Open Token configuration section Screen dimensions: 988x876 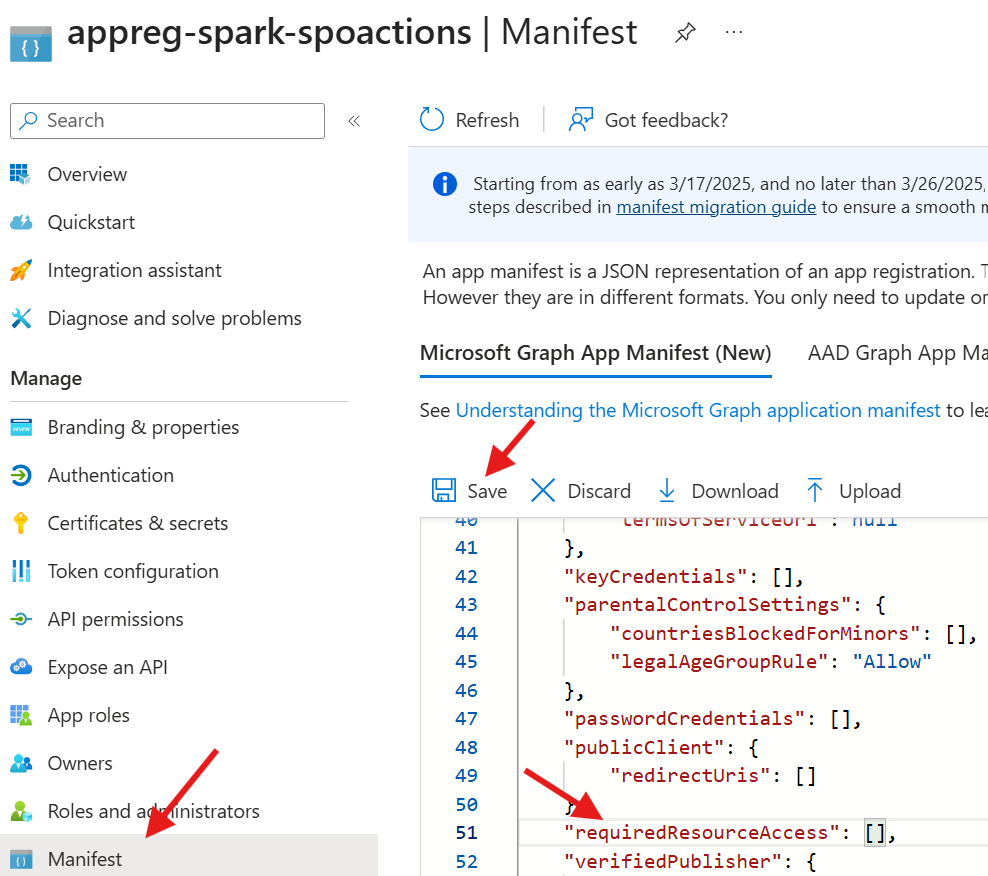(132, 571)
